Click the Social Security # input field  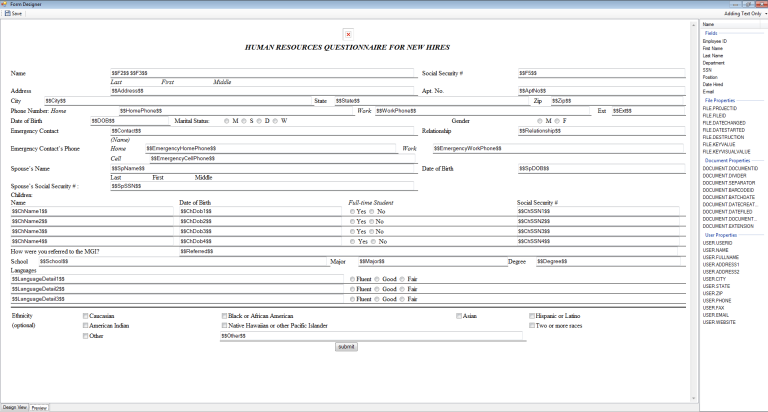tap(600, 73)
